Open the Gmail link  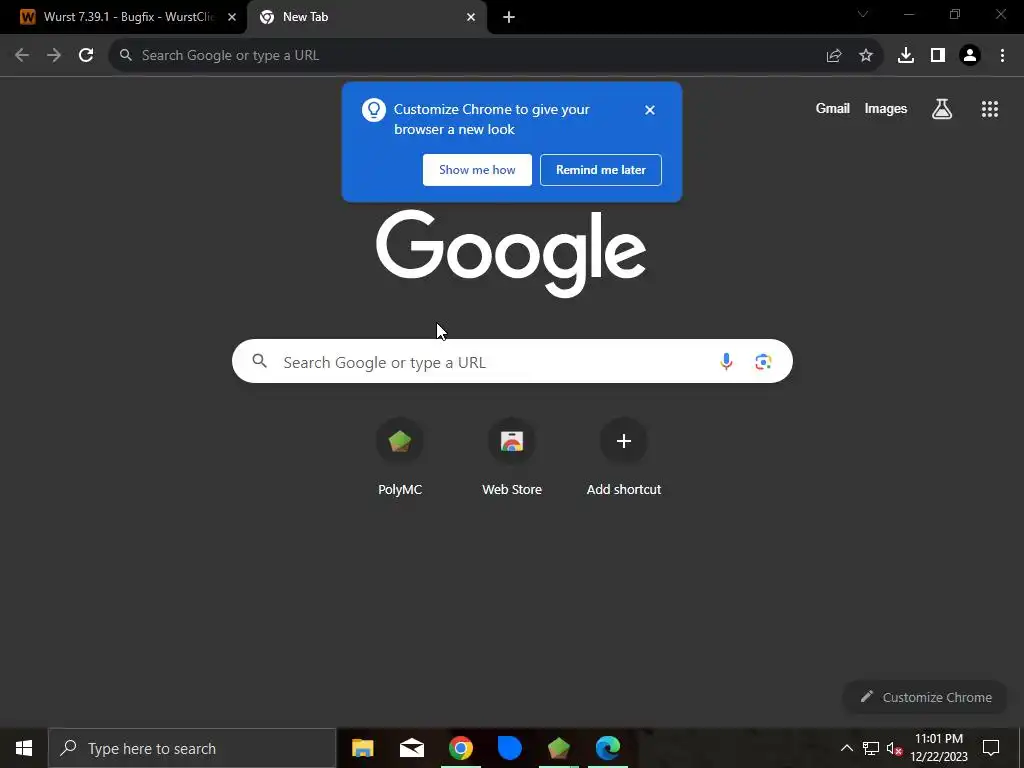pos(833,109)
